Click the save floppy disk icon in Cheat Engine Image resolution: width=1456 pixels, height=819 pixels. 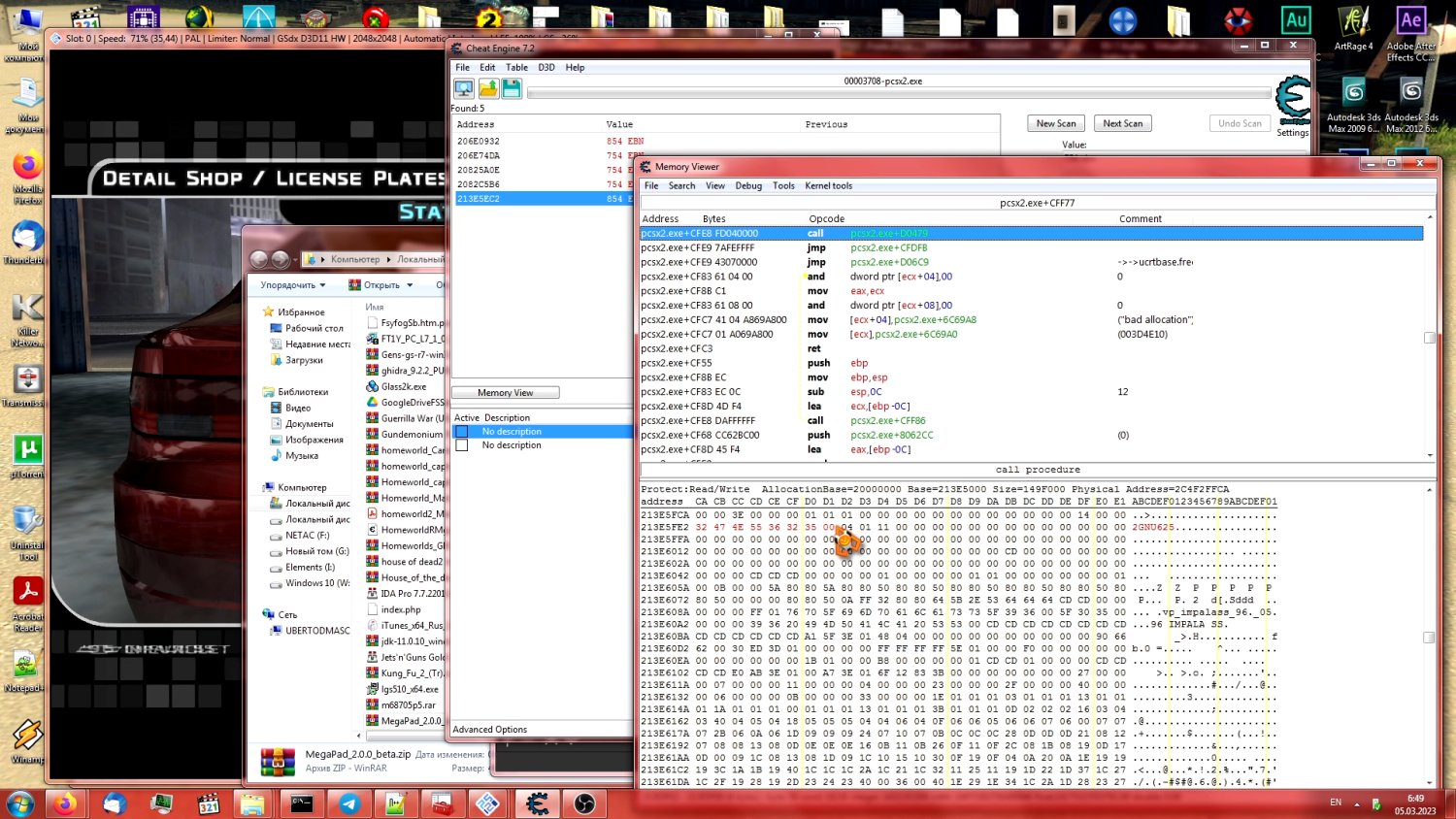512,88
